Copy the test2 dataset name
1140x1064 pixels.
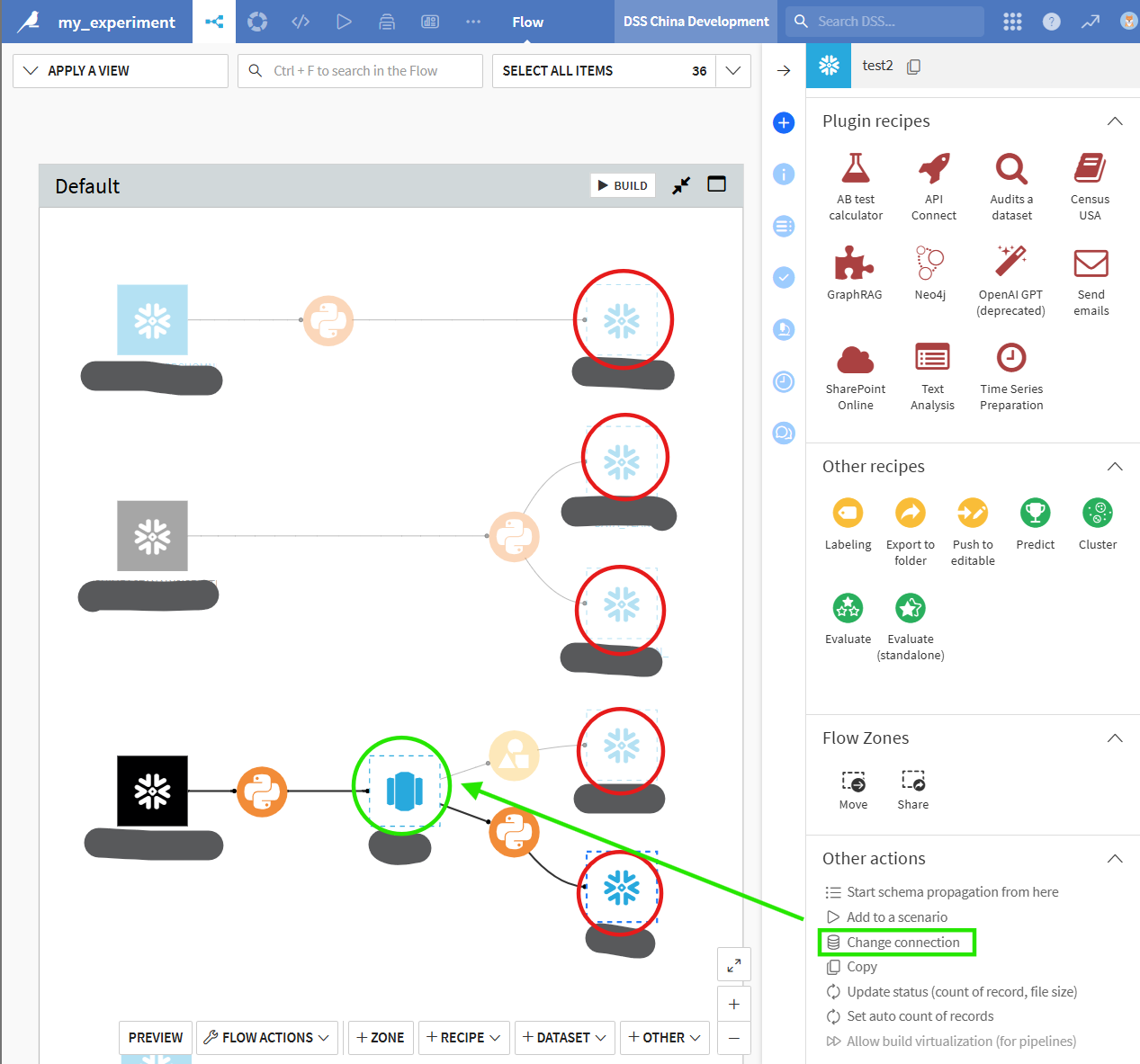pos(913,66)
